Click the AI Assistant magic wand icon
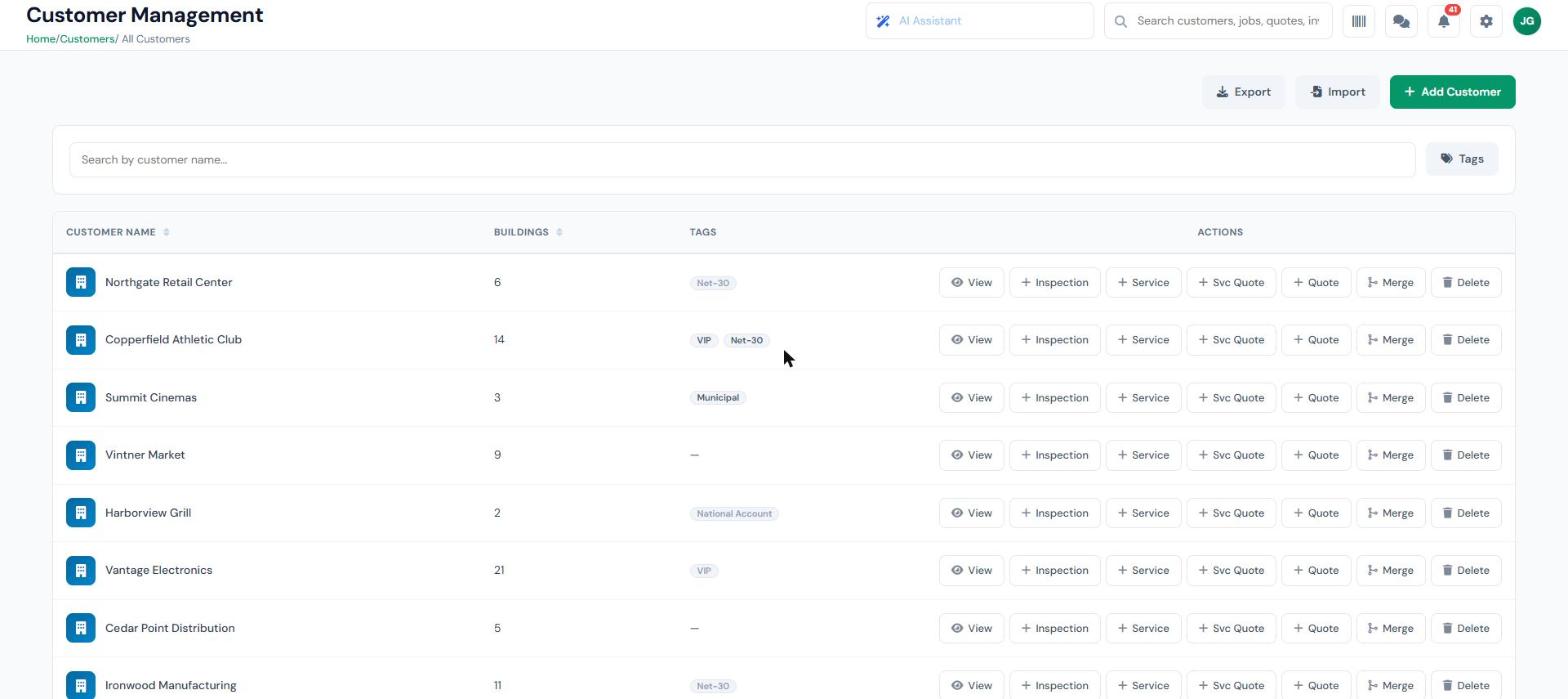 883,21
